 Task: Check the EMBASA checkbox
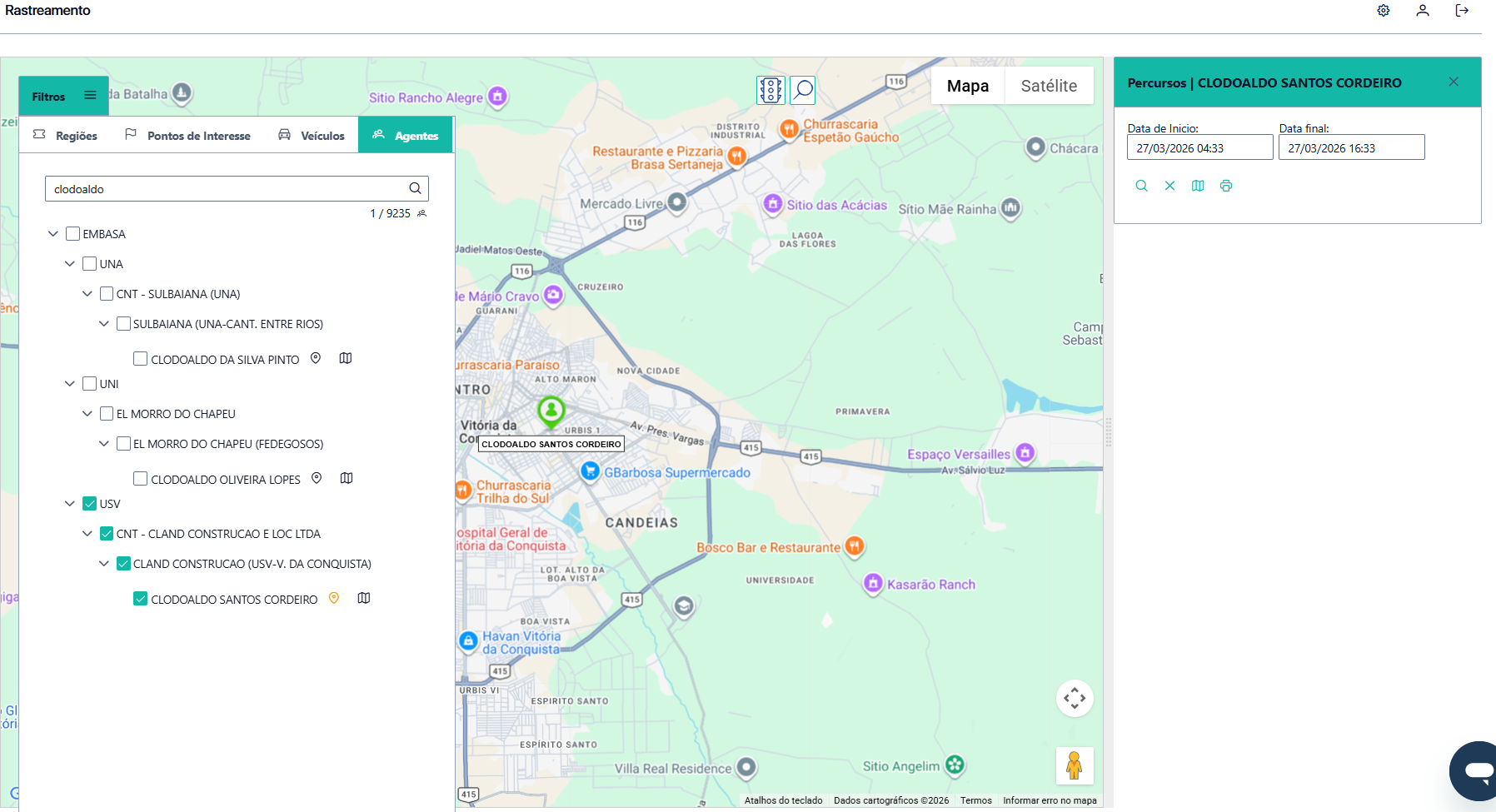click(73, 234)
